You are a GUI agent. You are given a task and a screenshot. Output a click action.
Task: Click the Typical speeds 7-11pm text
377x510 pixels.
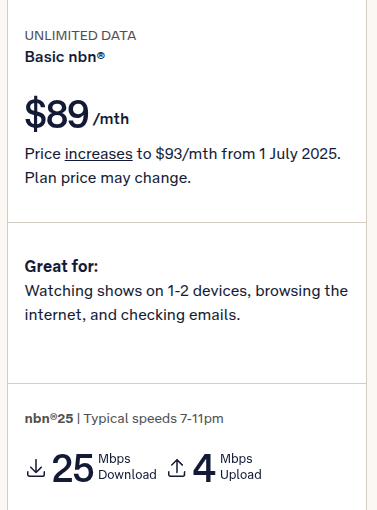tap(153, 419)
